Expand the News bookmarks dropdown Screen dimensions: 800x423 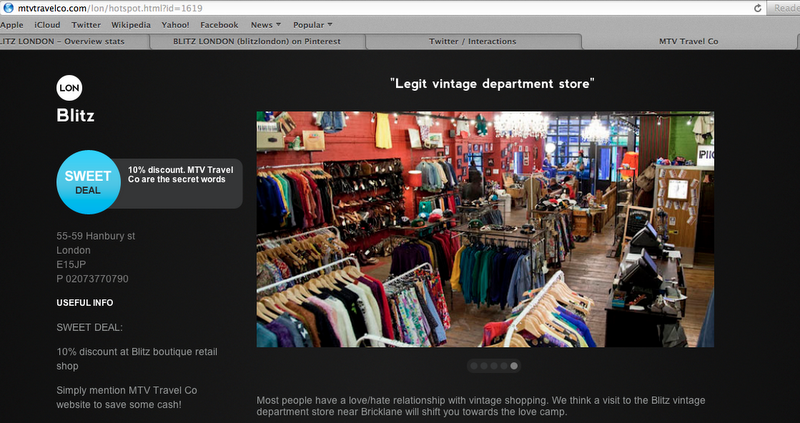[x=266, y=24]
